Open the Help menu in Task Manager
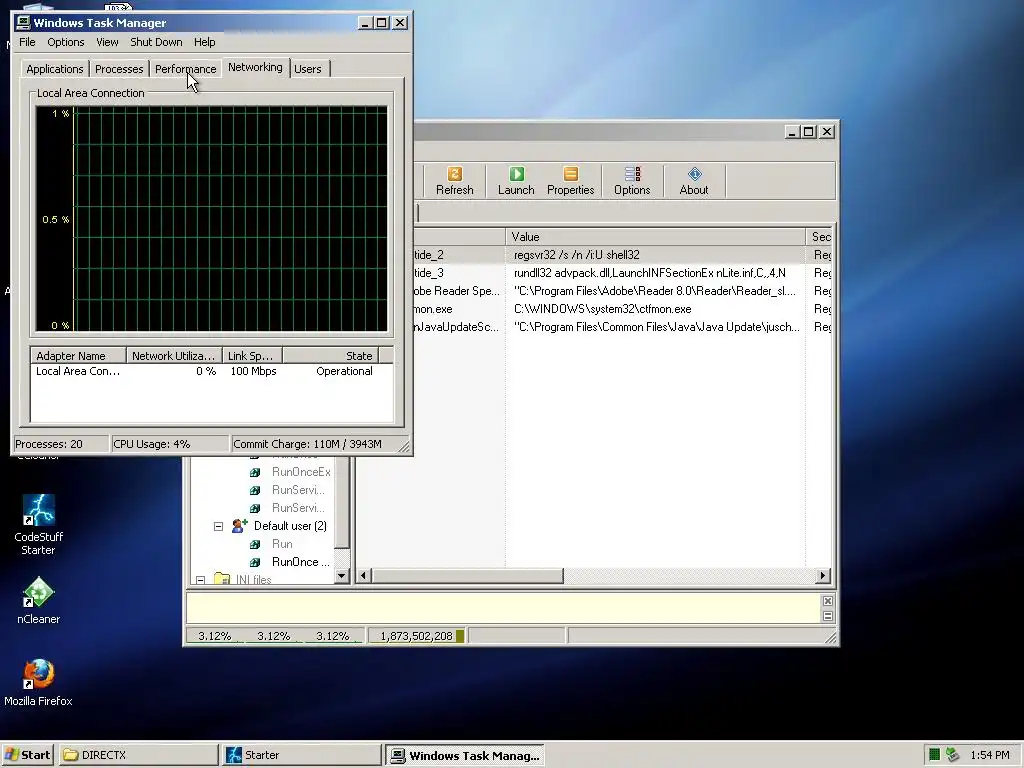 pyautogui.click(x=204, y=42)
